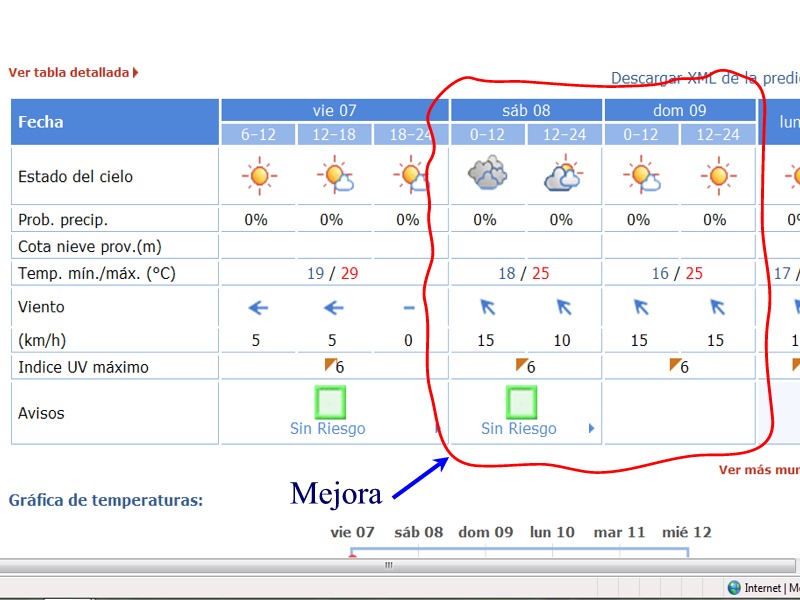Click the cloudy sky icon for sáb 08 0-12
The width and height of the screenshot is (800, 600).
[x=487, y=176]
